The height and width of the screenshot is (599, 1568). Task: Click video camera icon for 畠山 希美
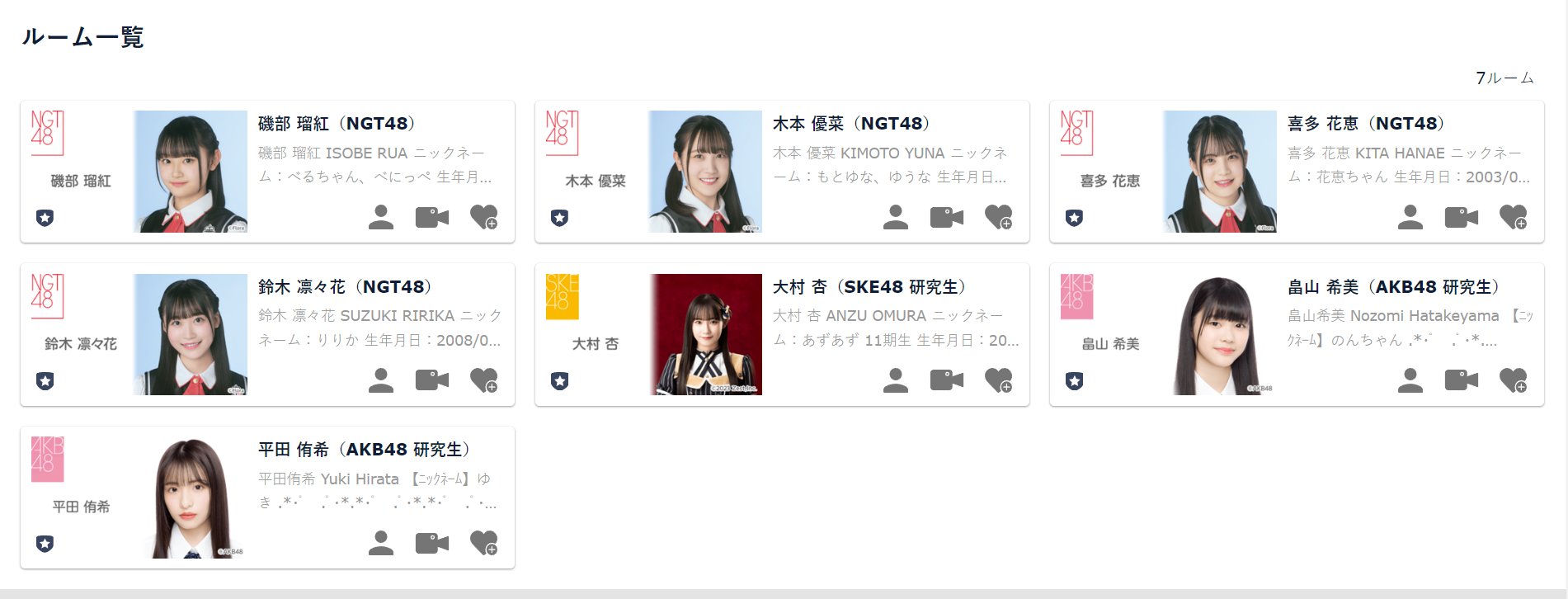[x=1462, y=380]
